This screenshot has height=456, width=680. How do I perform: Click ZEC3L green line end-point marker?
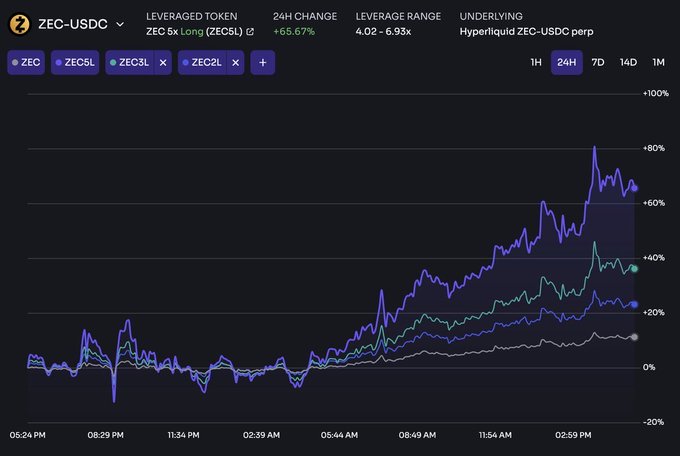[634, 269]
